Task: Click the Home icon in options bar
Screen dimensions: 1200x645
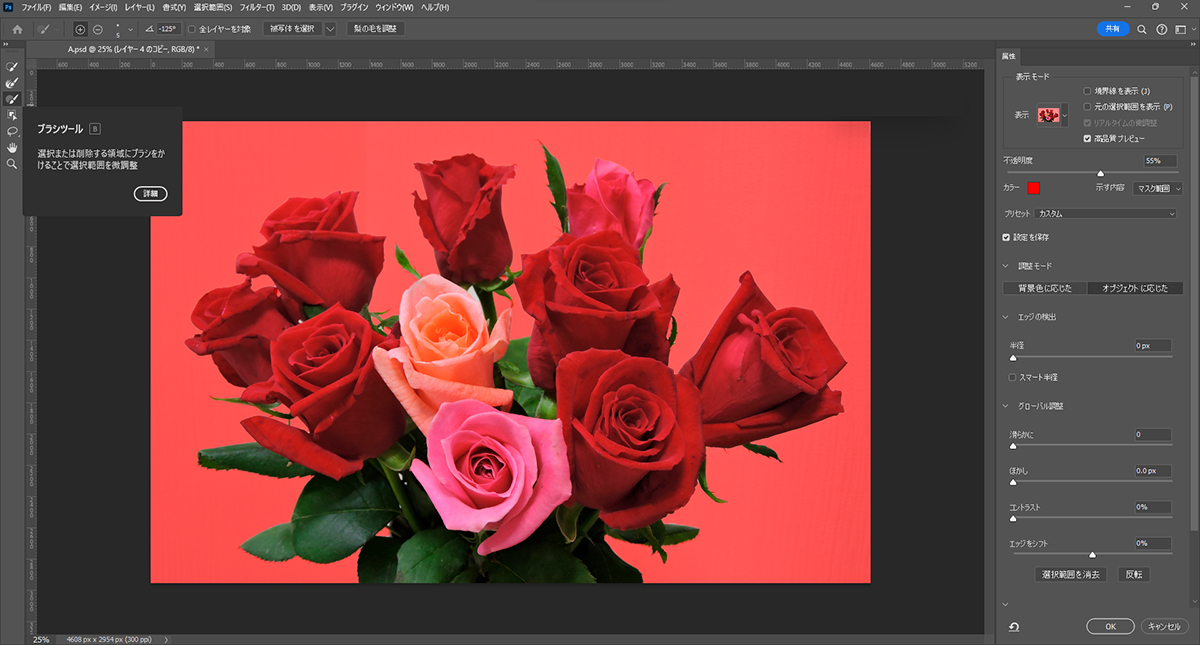Action: pyautogui.click(x=17, y=29)
